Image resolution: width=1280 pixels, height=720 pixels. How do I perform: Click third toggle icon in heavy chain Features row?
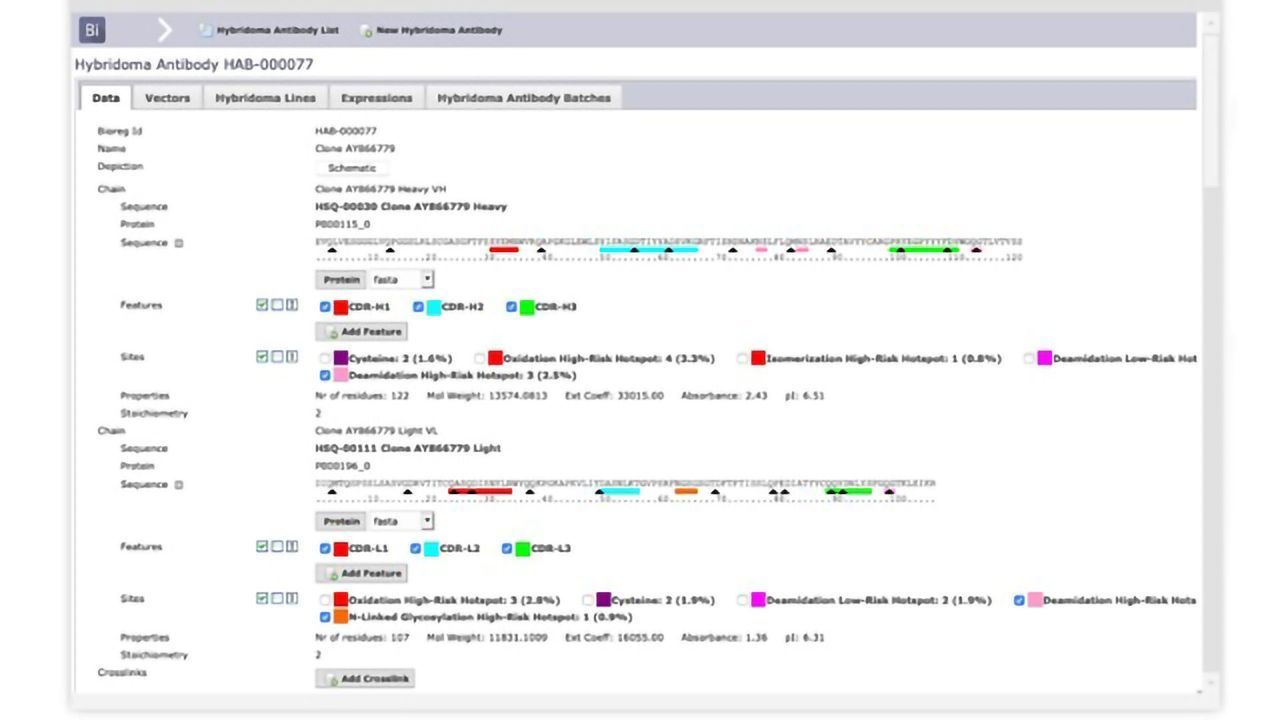(x=292, y=306)
